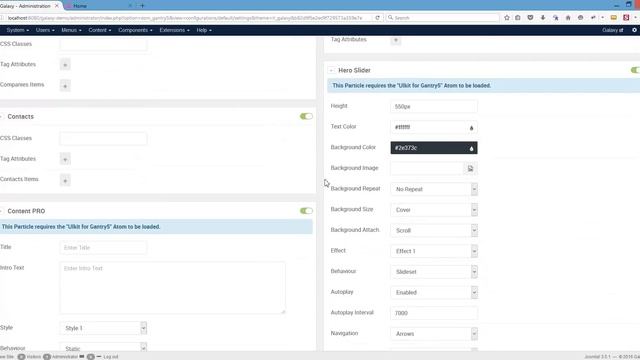This screenshot has width=640, height=360.
Task: Click the browser Search box
Action: [x=443, y=18]
